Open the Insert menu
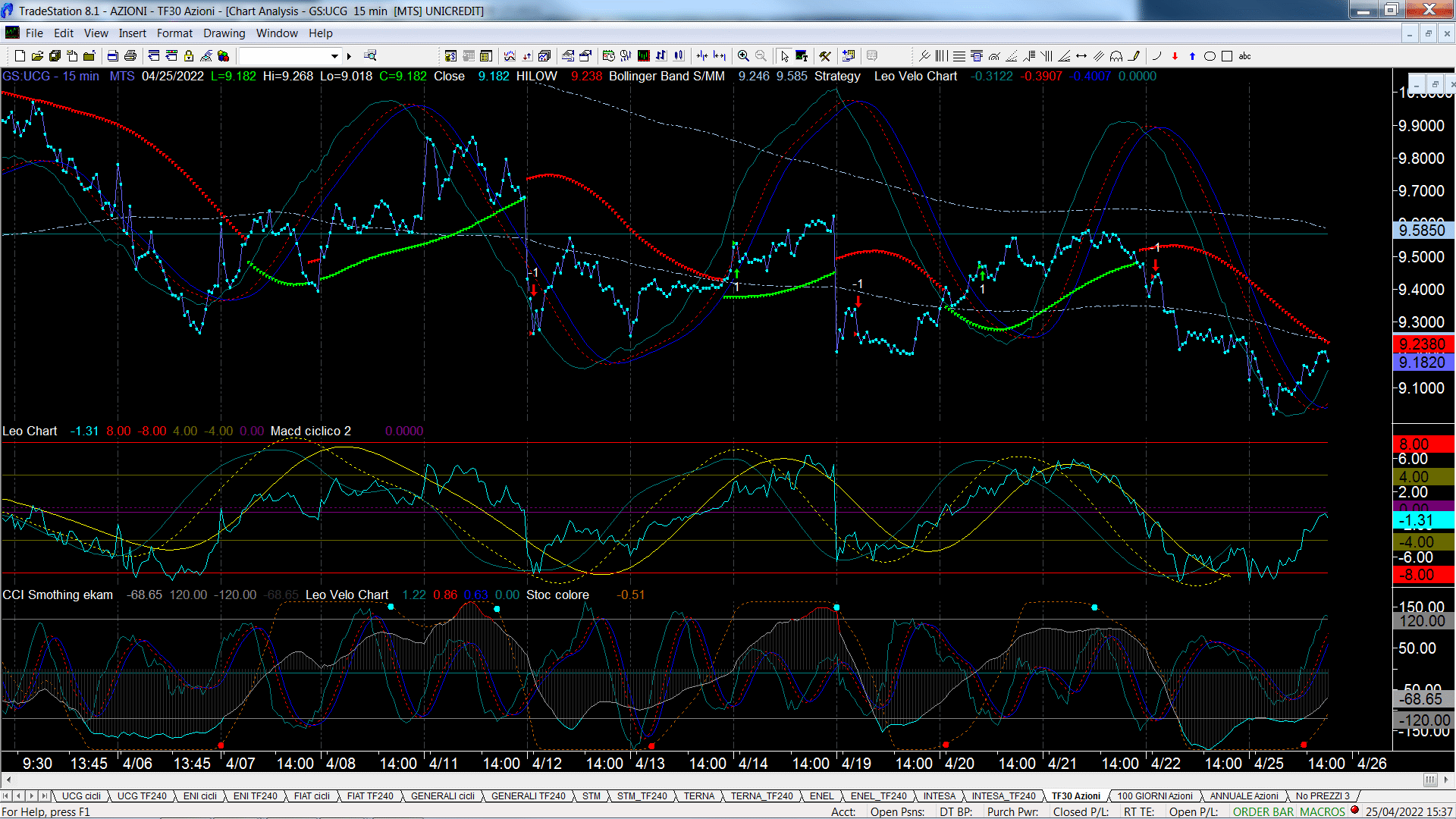This screenshot has height=819, width=1456. pyautogui.click(x=132, y=33)
